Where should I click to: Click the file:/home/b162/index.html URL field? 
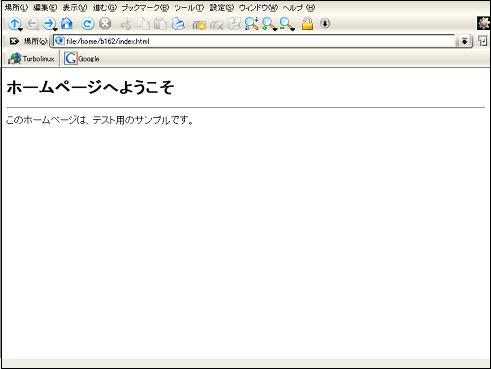(255, 41)
